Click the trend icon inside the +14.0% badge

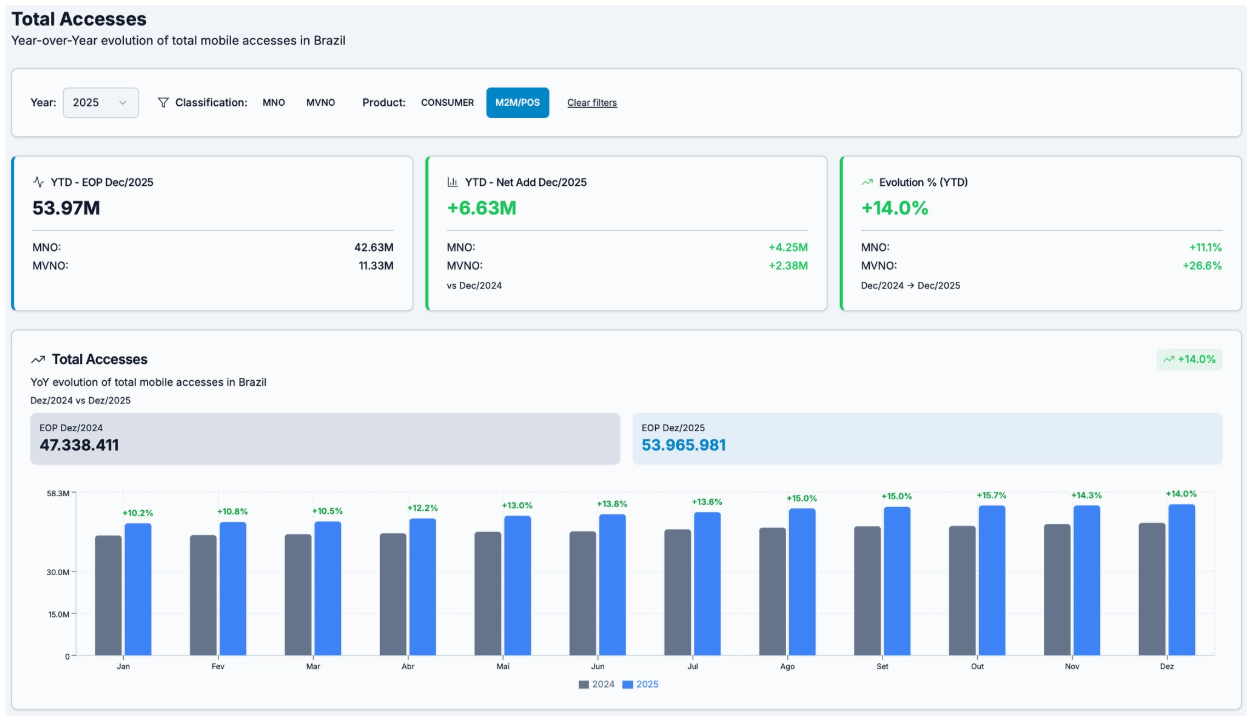(x=1170, y=359)
